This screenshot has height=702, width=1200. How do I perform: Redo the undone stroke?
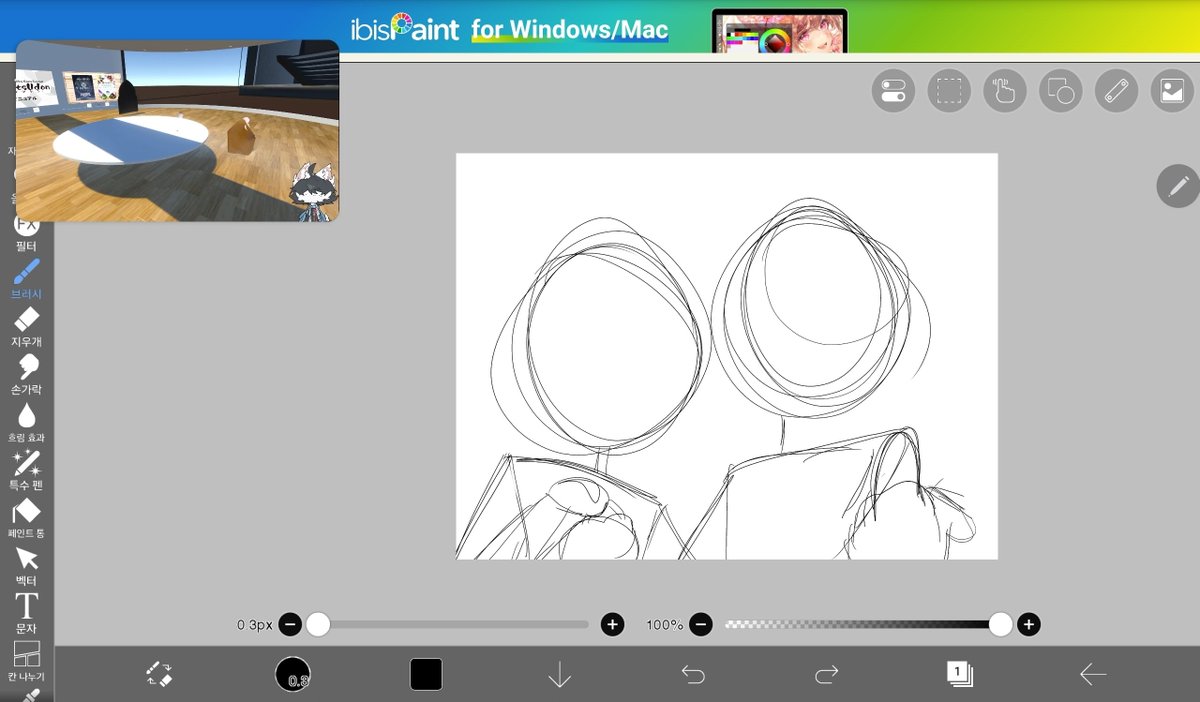point(826,675)
